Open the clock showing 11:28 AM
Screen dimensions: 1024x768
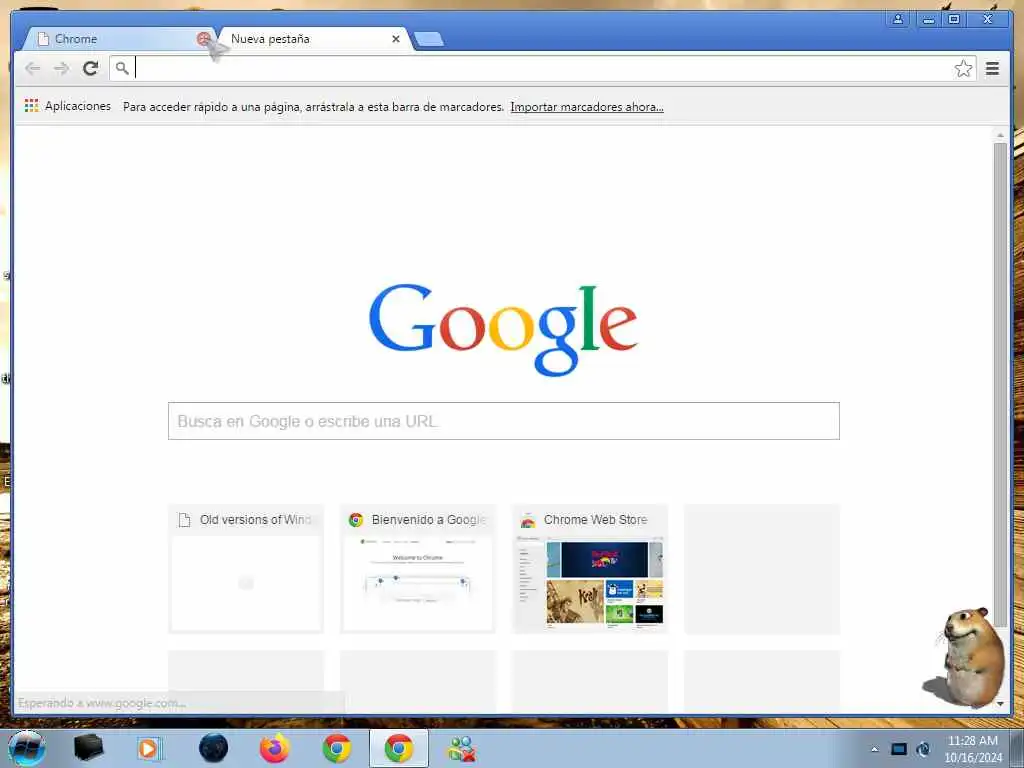(973, 749)
